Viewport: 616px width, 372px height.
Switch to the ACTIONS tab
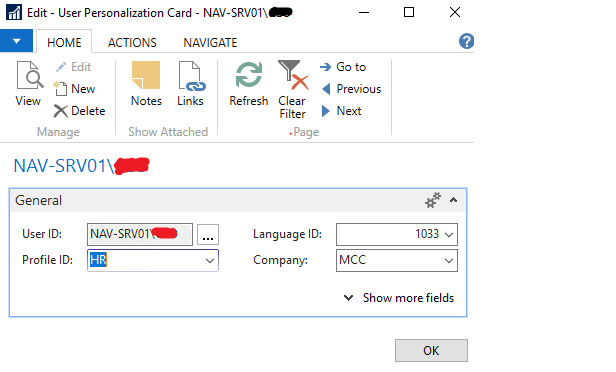[132, 42]
